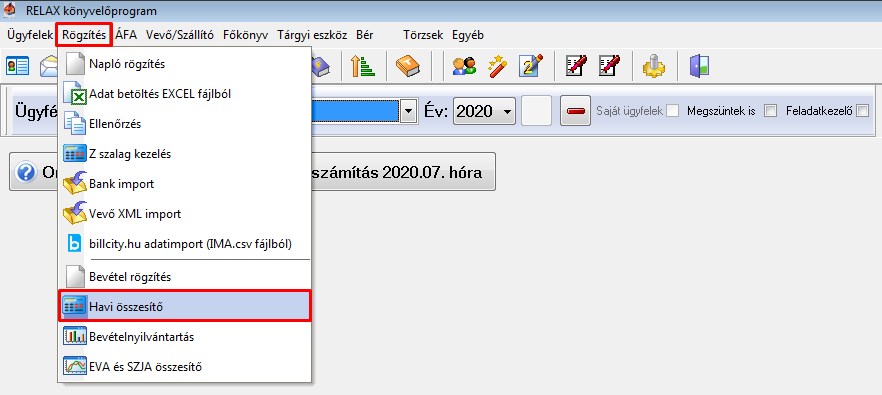This screenshot has width=882, height=395.
Task: Choose Z szalag kezelés entry
Action: click(185, 154)
